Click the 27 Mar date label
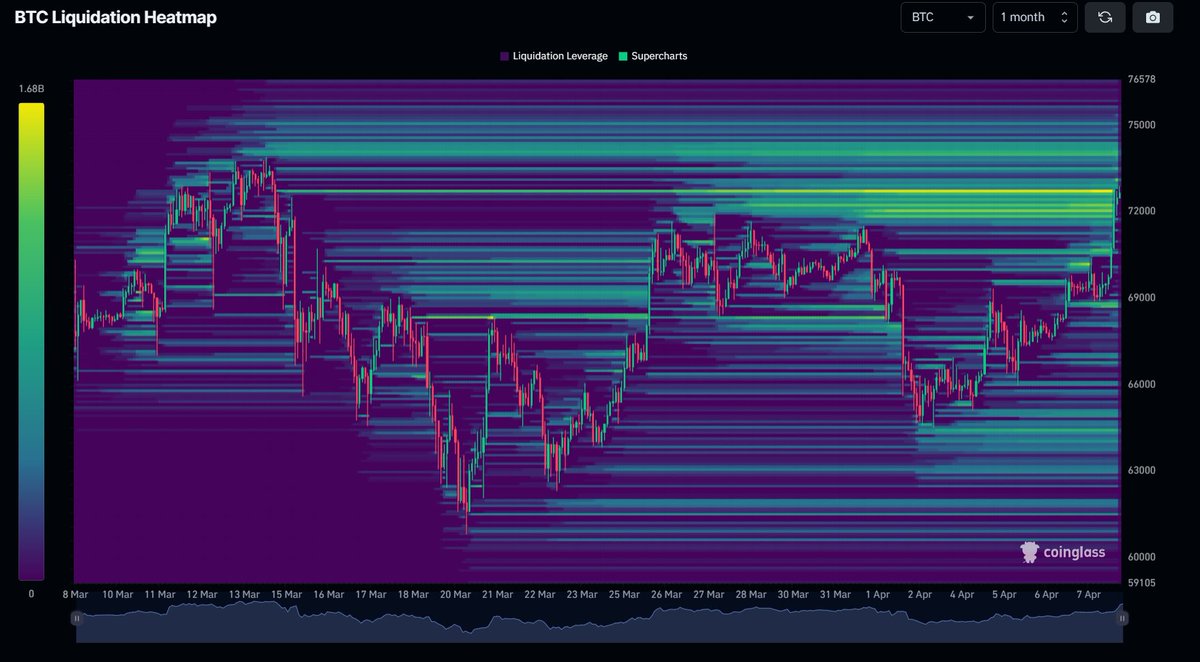The width and height of the screenshot is (1200, 662). click(x=708, y=594)
